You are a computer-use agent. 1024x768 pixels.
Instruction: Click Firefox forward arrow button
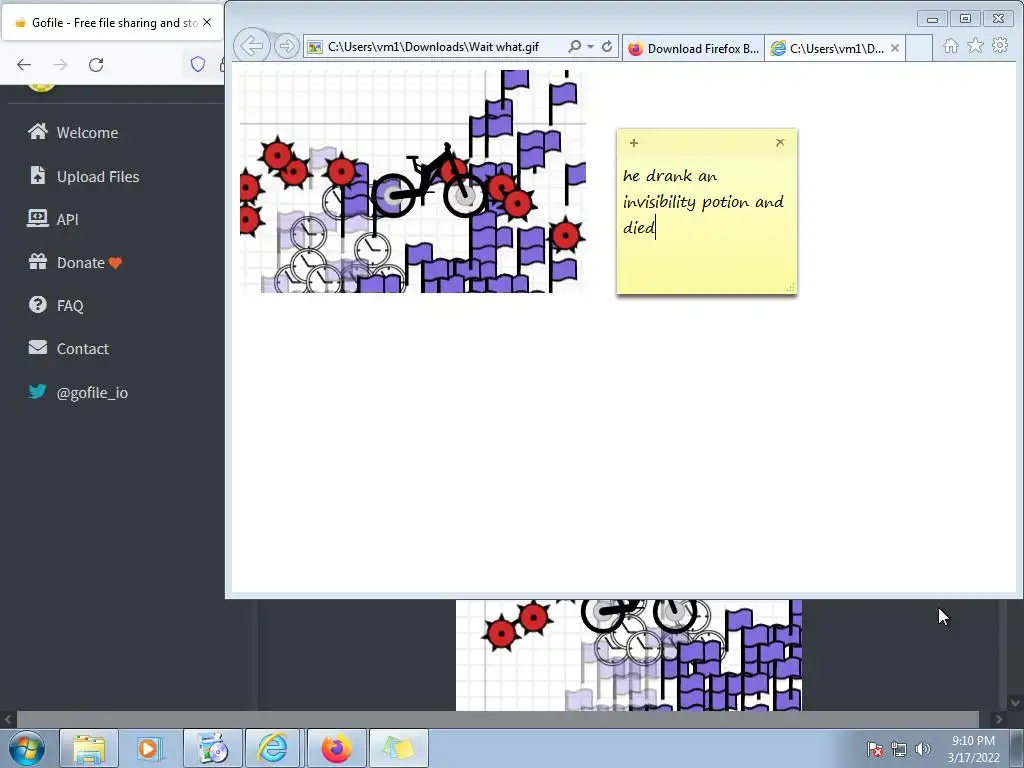tap(60, 65)
